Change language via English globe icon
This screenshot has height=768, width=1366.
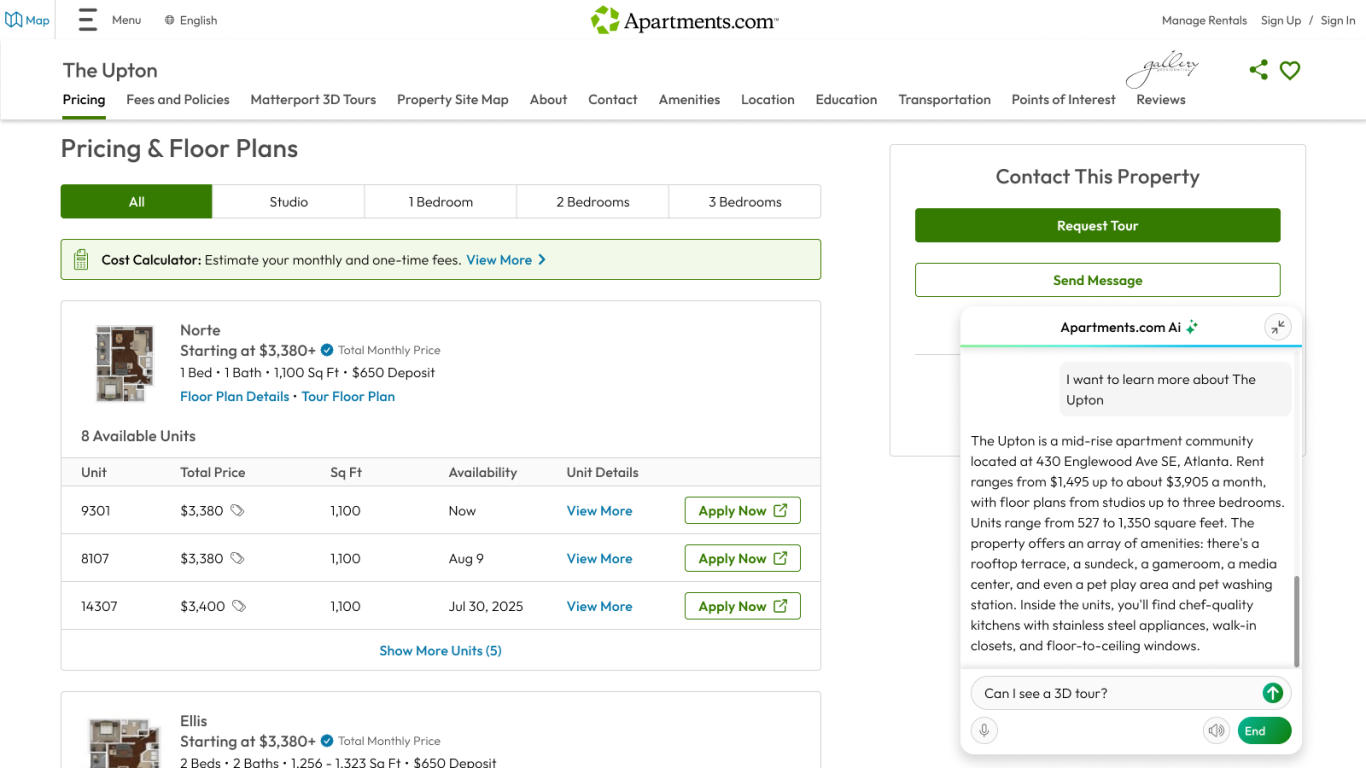click(x=169, y=20)
